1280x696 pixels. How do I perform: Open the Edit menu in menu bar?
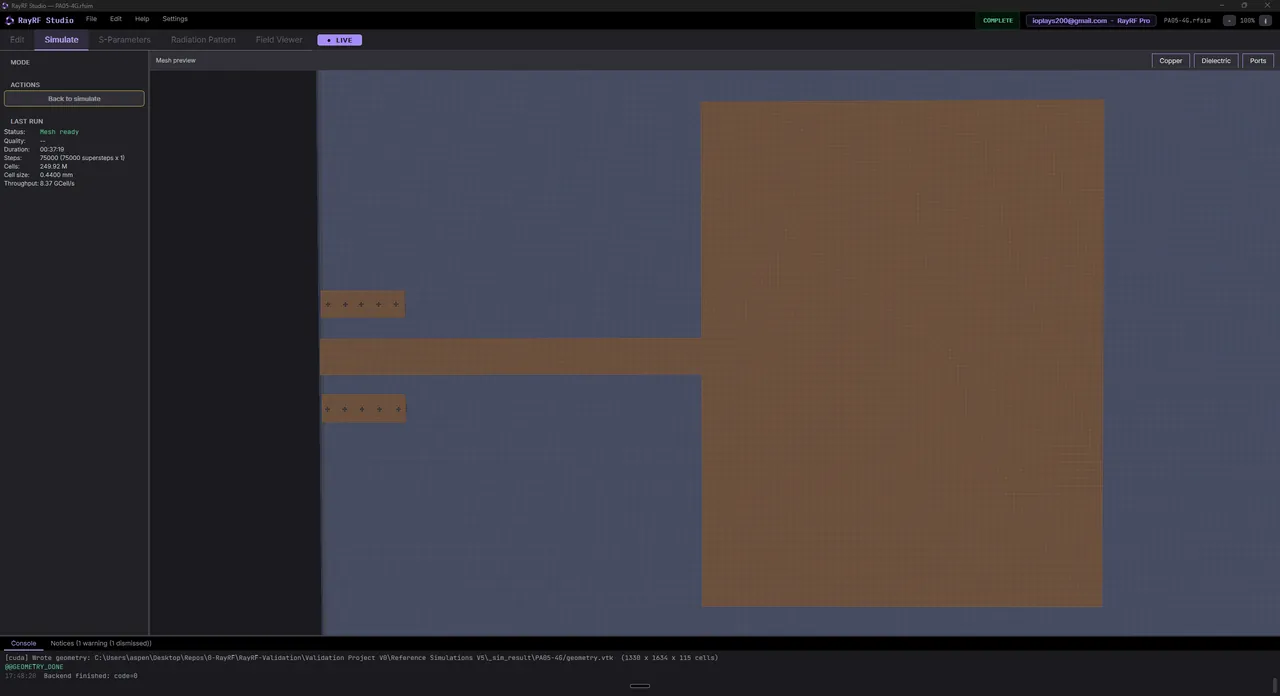click(116, 19)
